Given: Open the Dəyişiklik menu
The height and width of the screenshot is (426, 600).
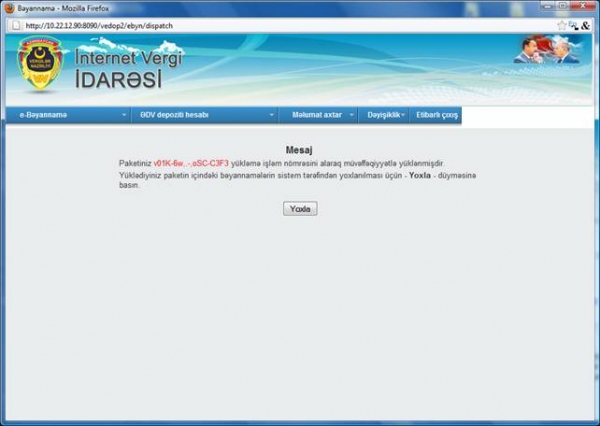Looking at the screenshot, I should [383, 115].
